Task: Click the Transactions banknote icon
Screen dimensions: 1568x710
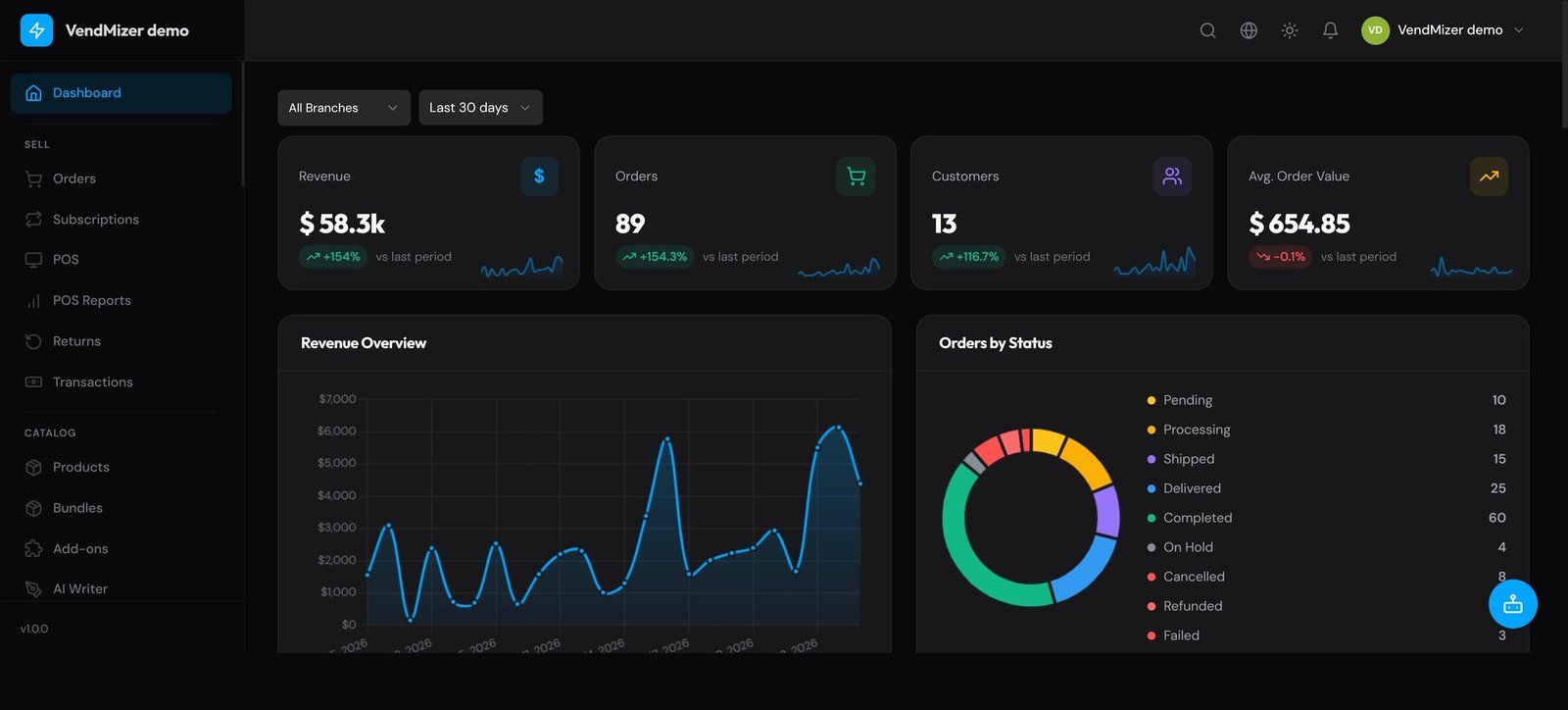Action: (33, 382)
